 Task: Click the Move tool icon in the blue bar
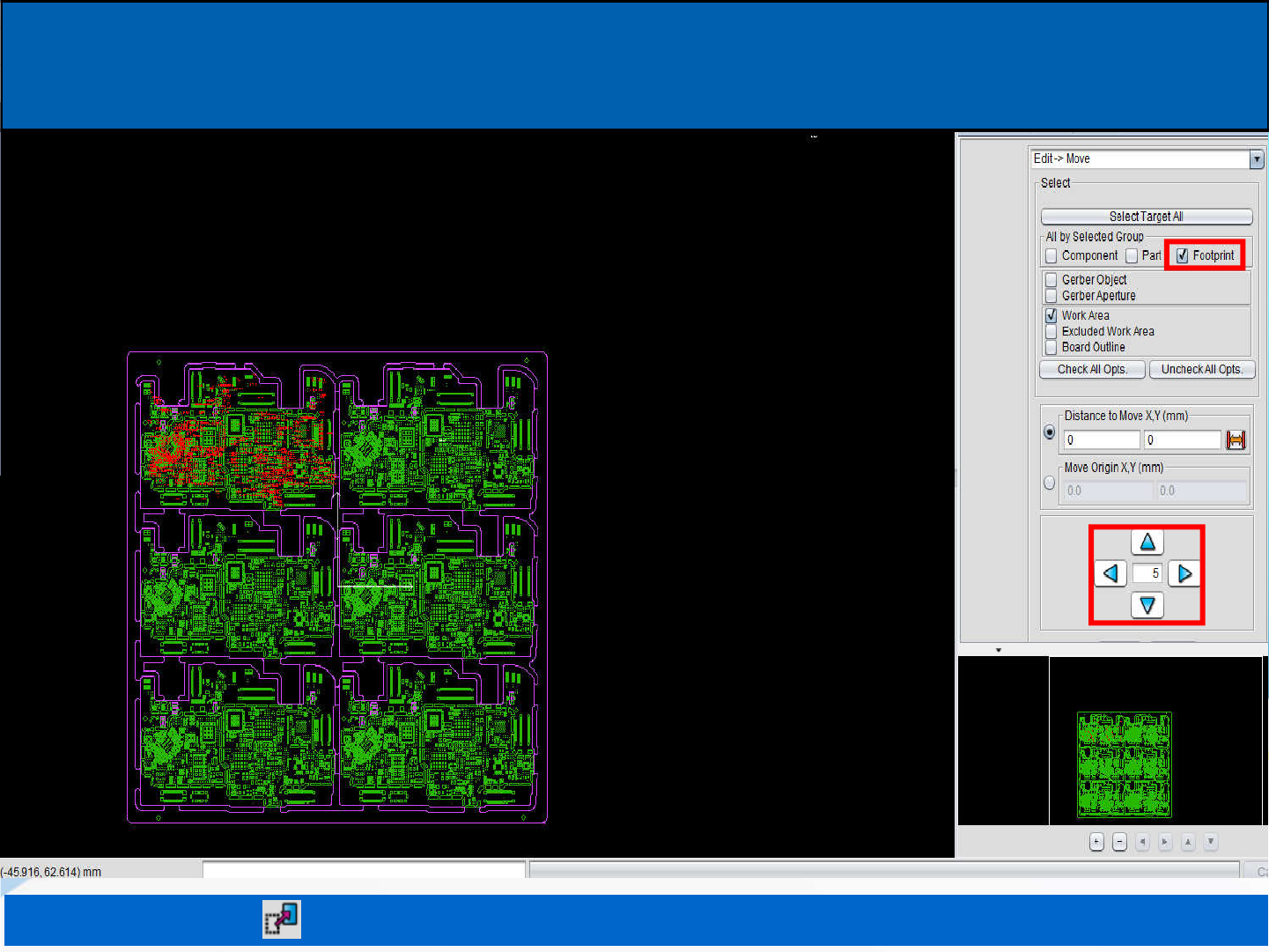coord(282,919)
